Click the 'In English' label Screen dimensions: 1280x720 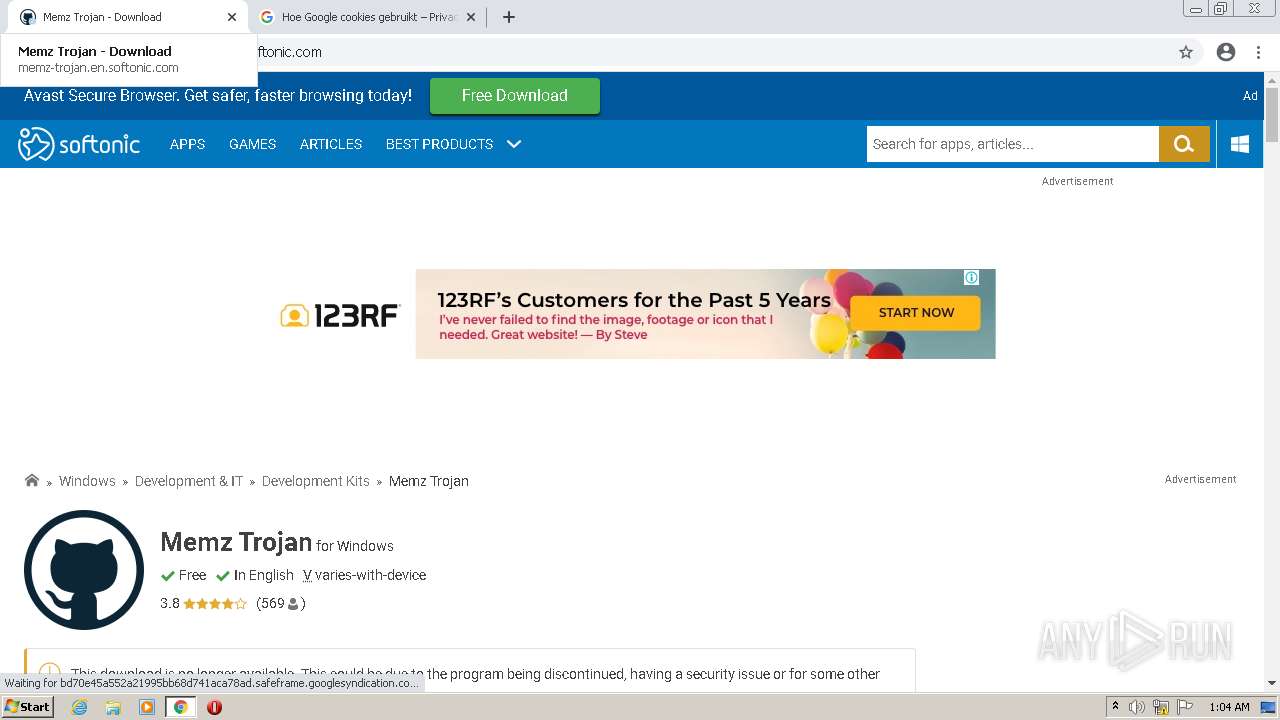click(263, 575)
